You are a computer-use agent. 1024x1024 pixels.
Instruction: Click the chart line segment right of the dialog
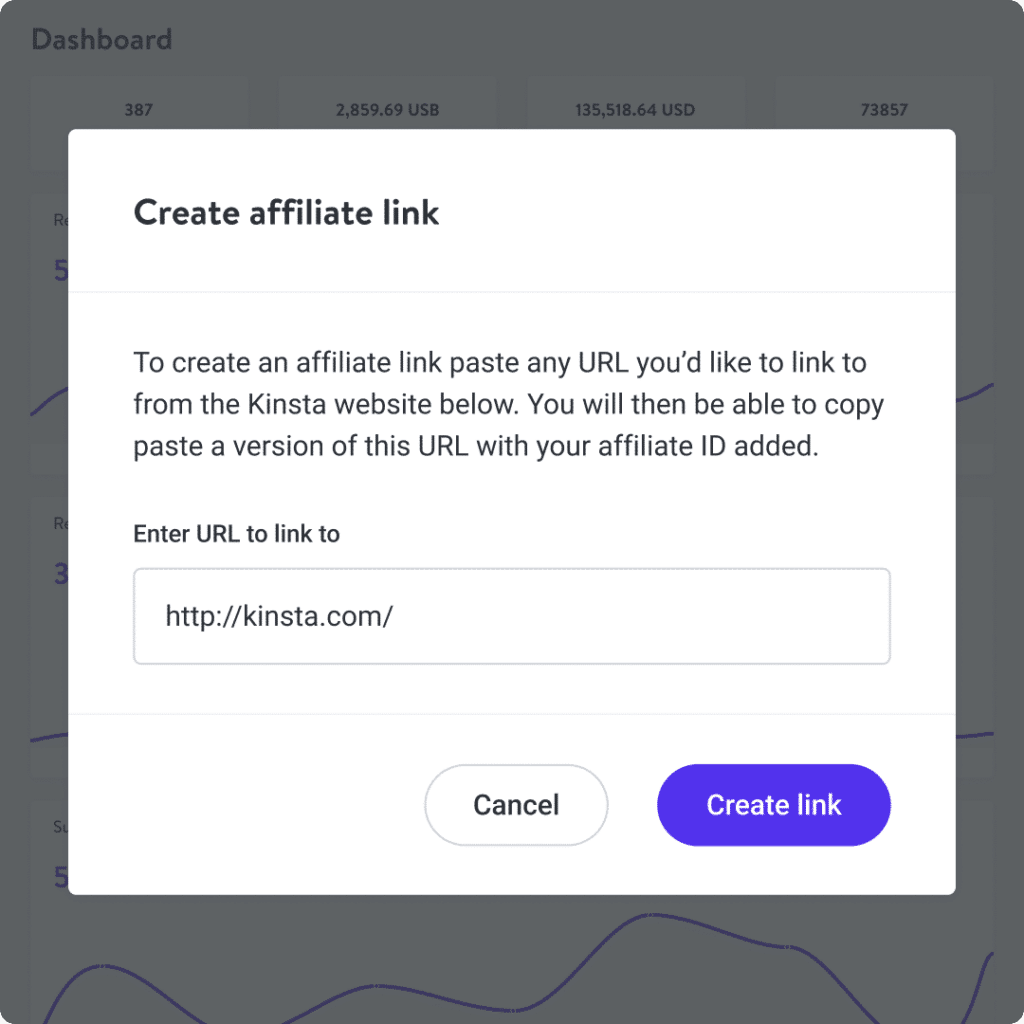(975, 393)
